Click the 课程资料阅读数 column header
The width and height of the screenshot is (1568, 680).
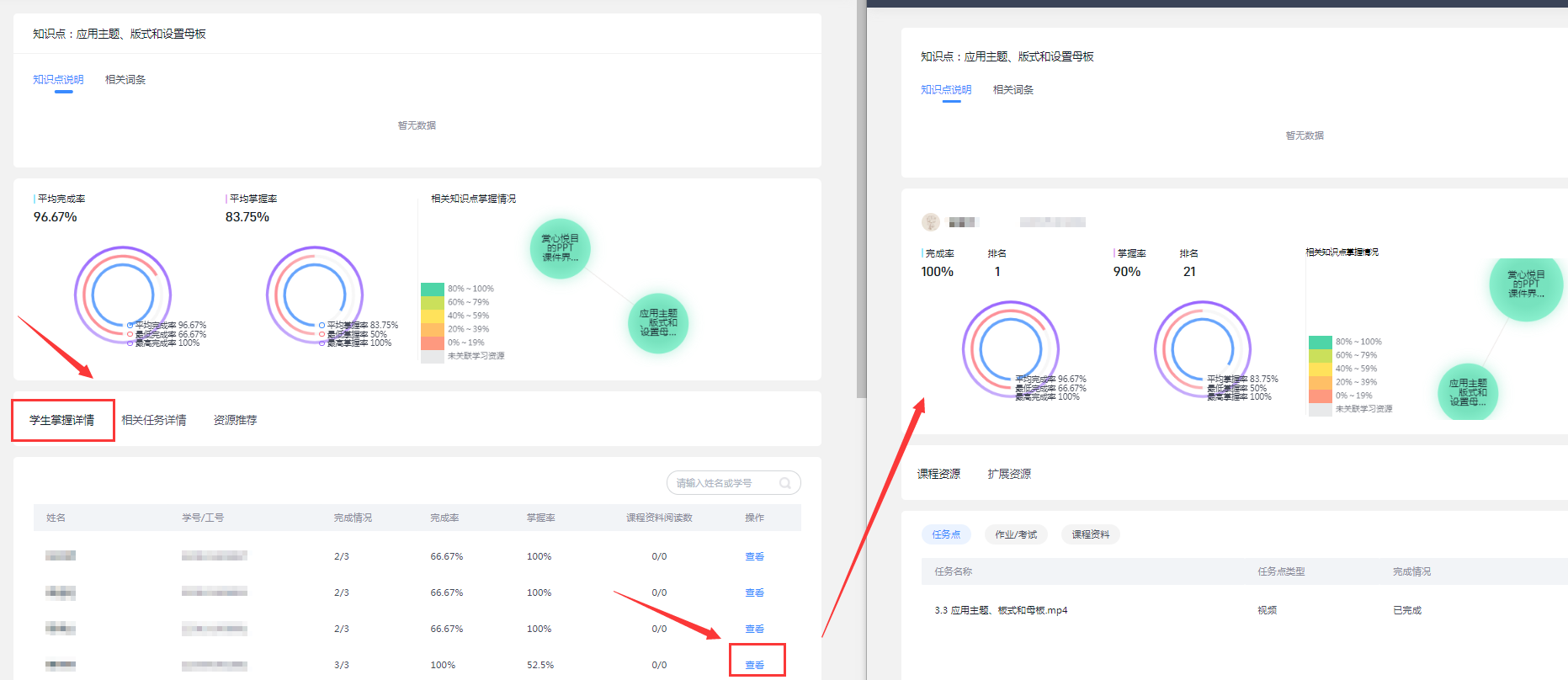click(x=659, y=518)
